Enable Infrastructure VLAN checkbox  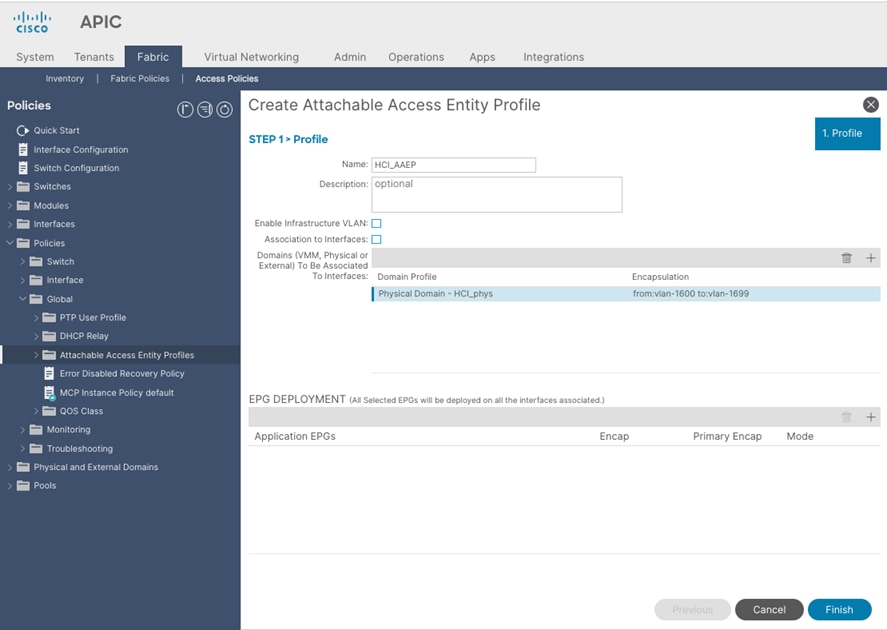point(376,223)
